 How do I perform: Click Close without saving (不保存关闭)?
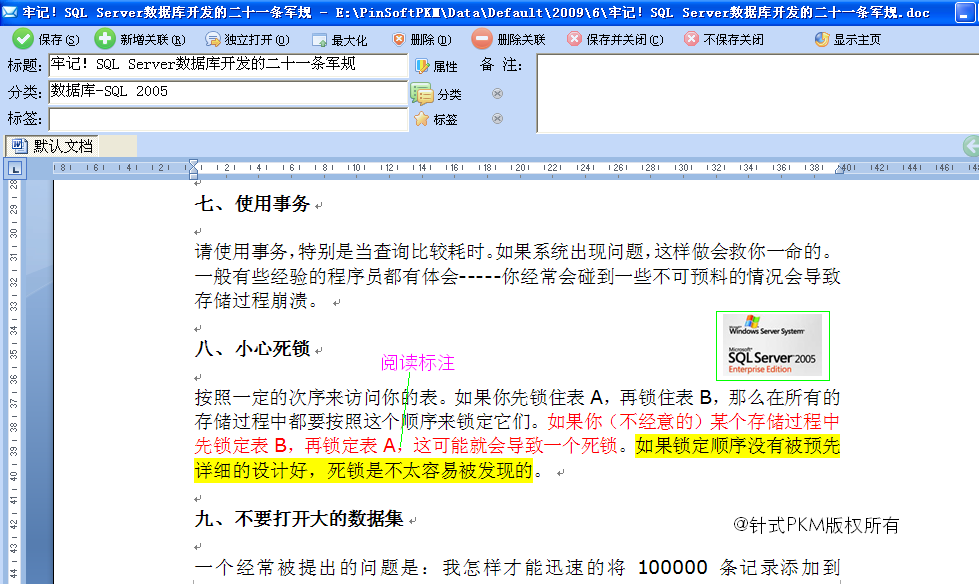692,40
